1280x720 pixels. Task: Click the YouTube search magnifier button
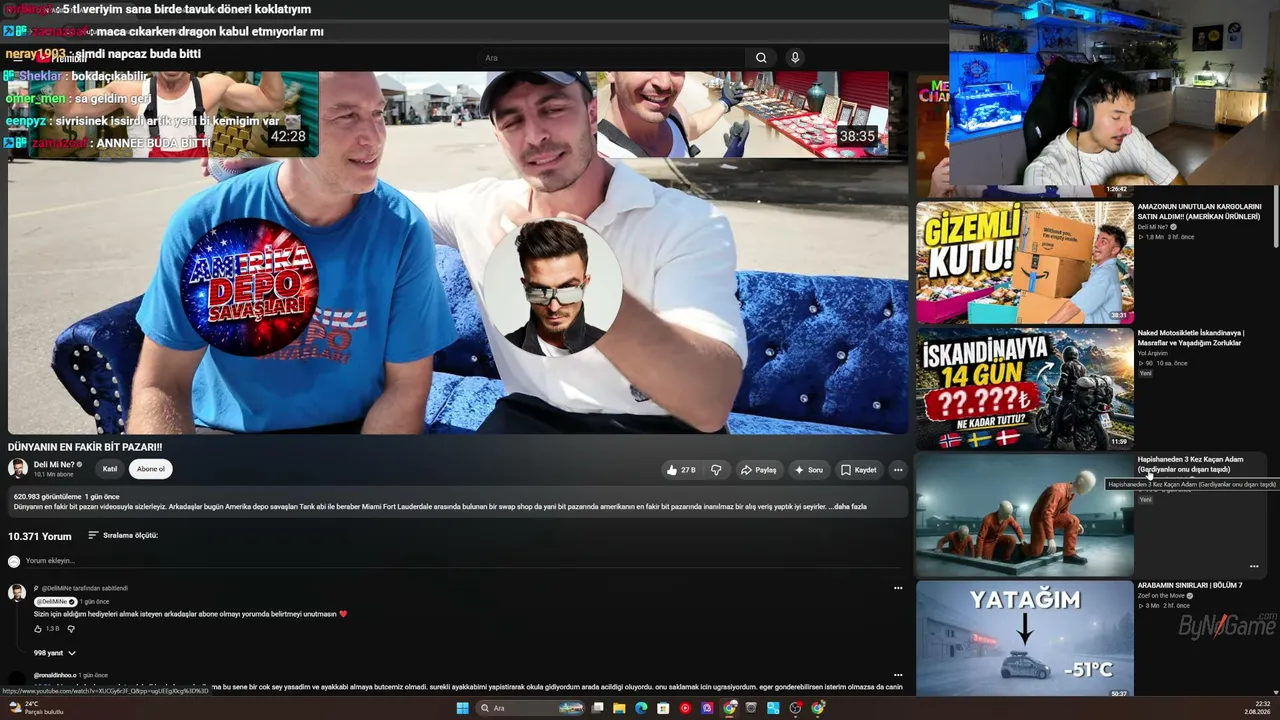tap(761, 58)
